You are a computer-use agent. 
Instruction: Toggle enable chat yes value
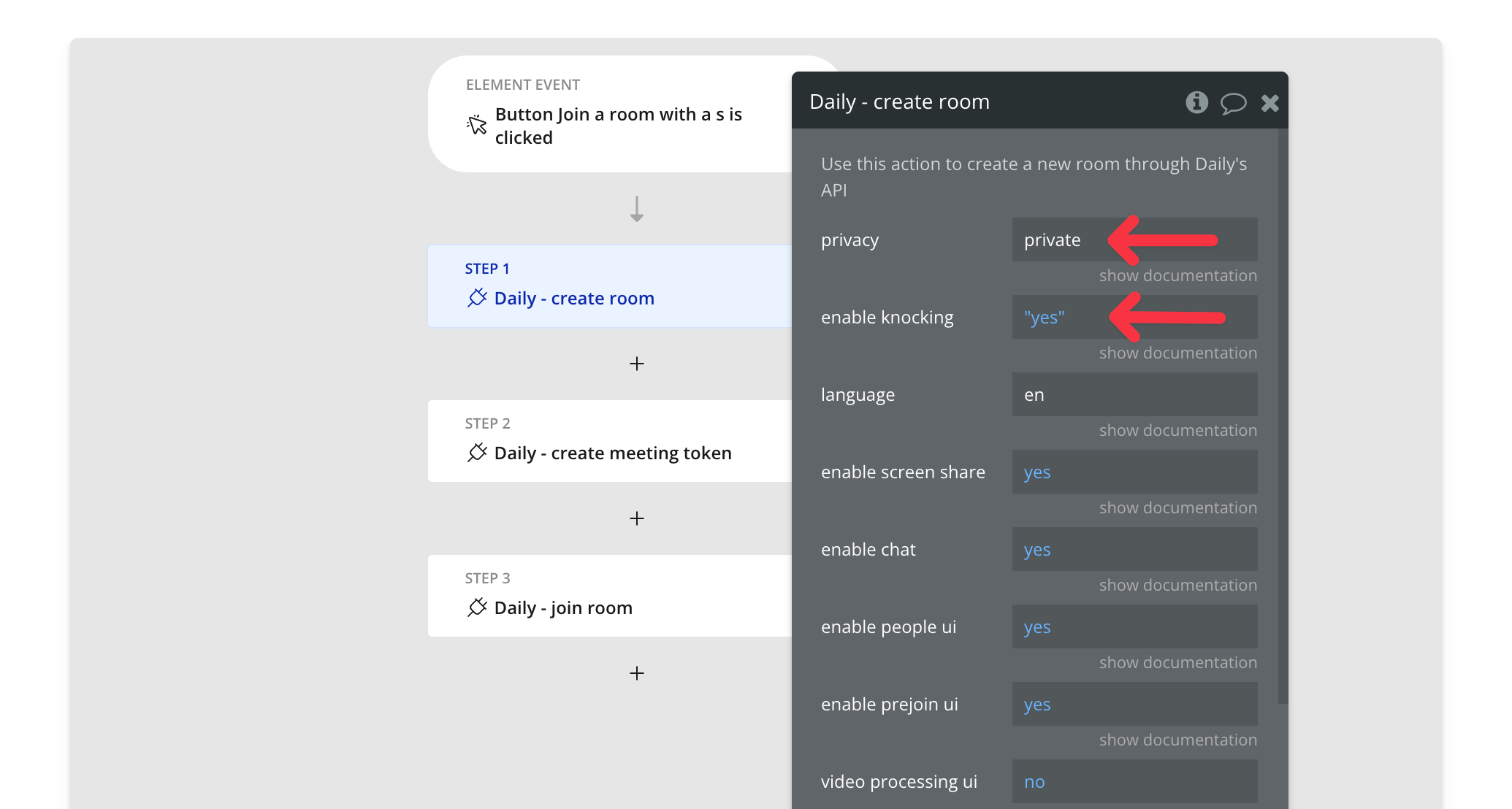click(x=1037, y=550)
